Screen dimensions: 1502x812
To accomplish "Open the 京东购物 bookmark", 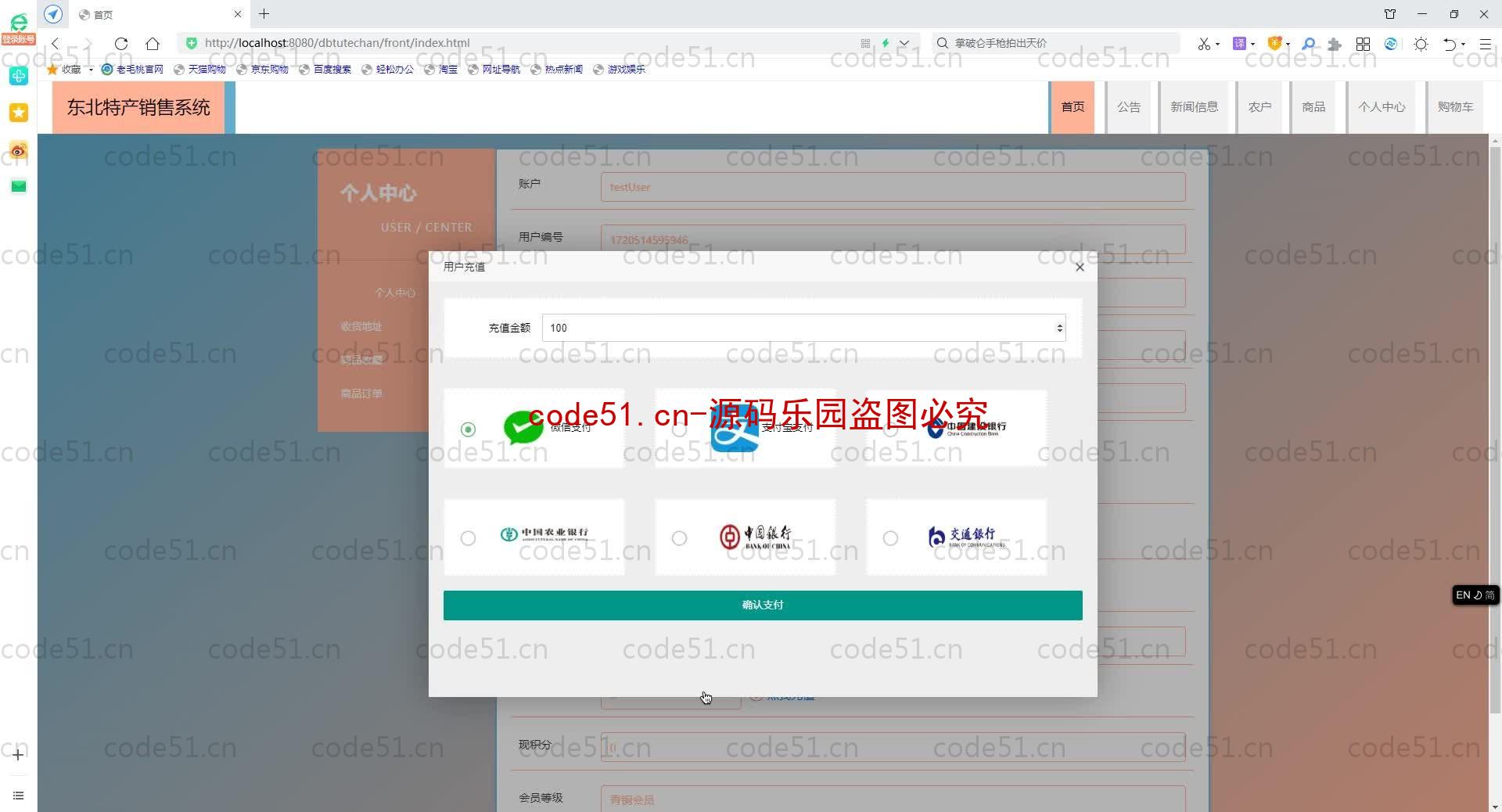I will click(263, 69).
